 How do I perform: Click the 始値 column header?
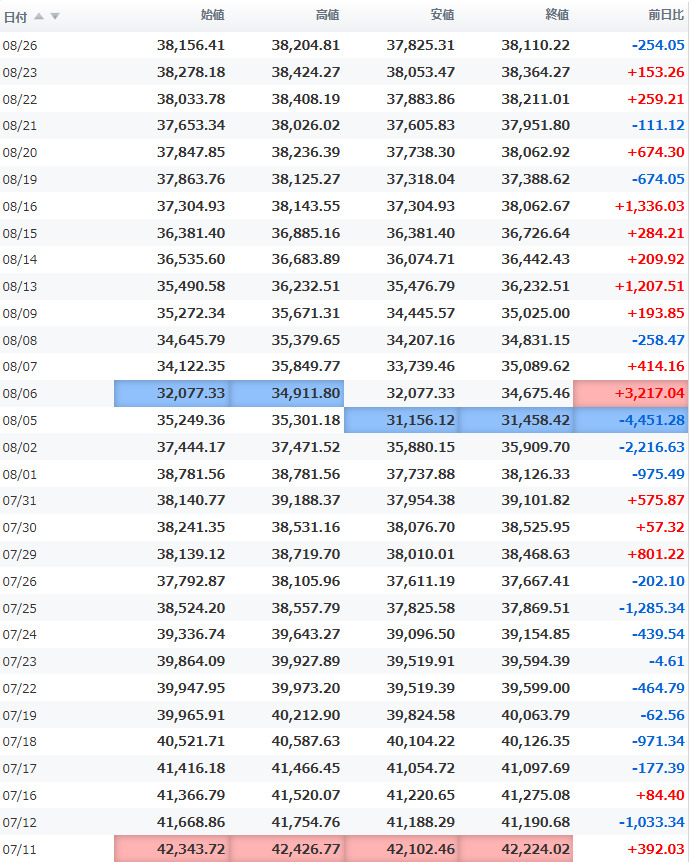212,15
